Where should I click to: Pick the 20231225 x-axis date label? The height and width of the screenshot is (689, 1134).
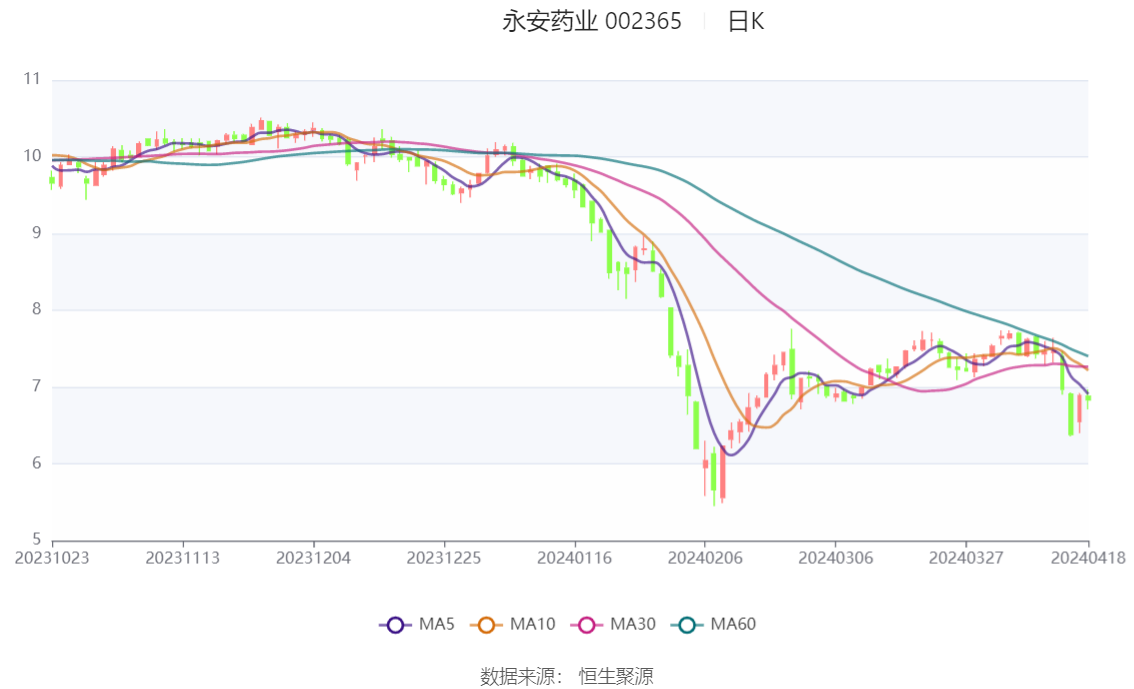pos(443,558)
